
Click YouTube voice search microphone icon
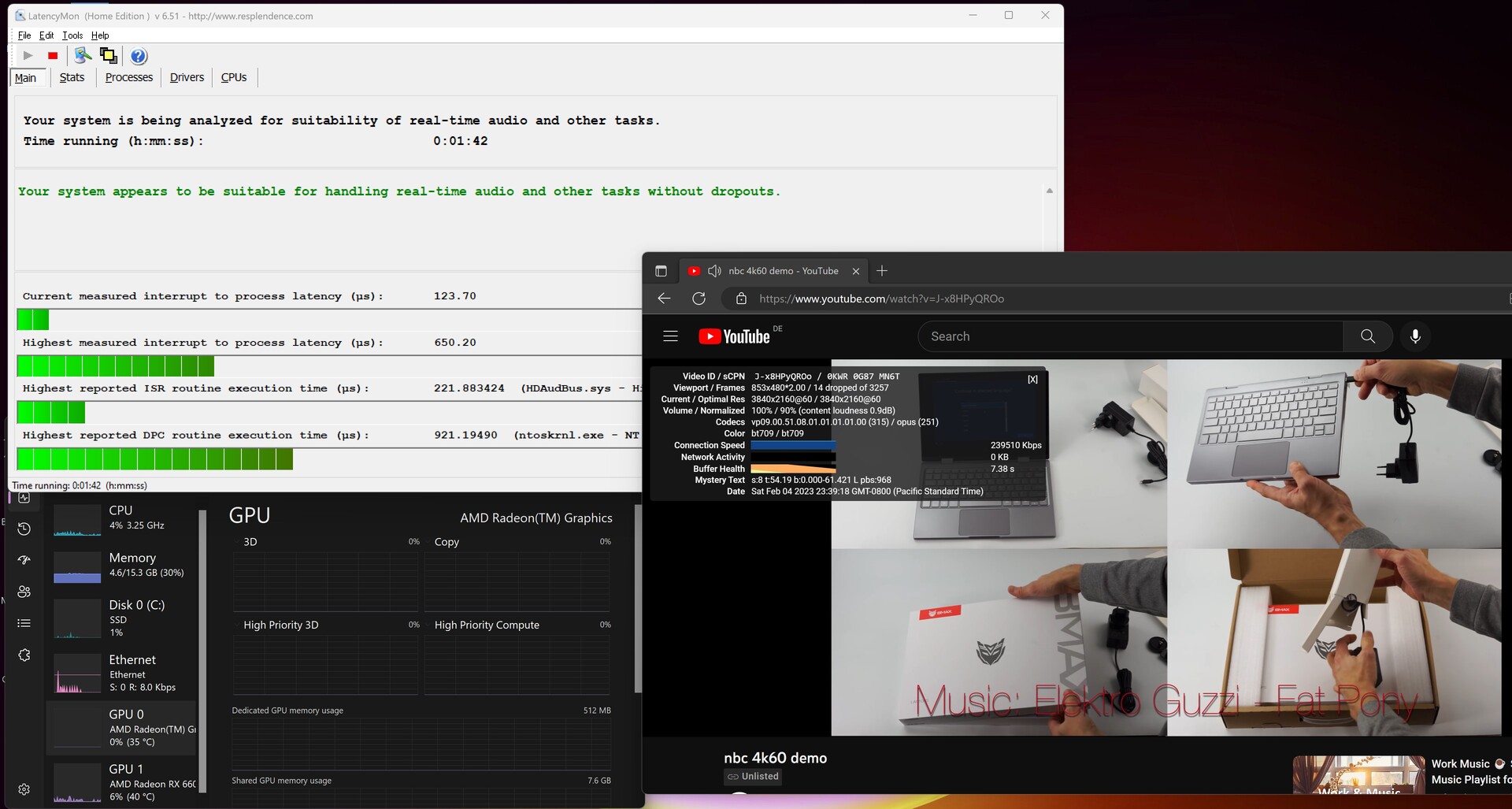1415,336
